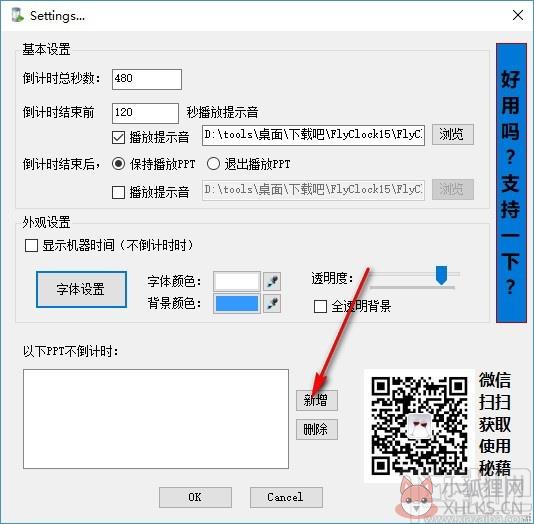Click enabled 浏览 button for sound file
This screenshot has width=534, height=524.
pyautogui.click(x=453, y=134)
